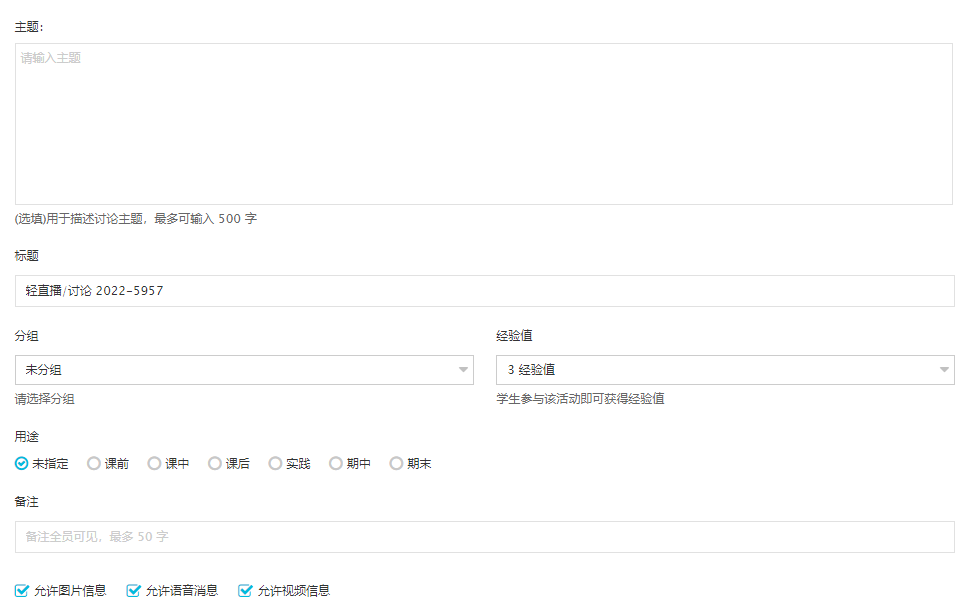
Task: Click the hint text 学生参与该活动即可获得经验值
Action: (580, 399)
